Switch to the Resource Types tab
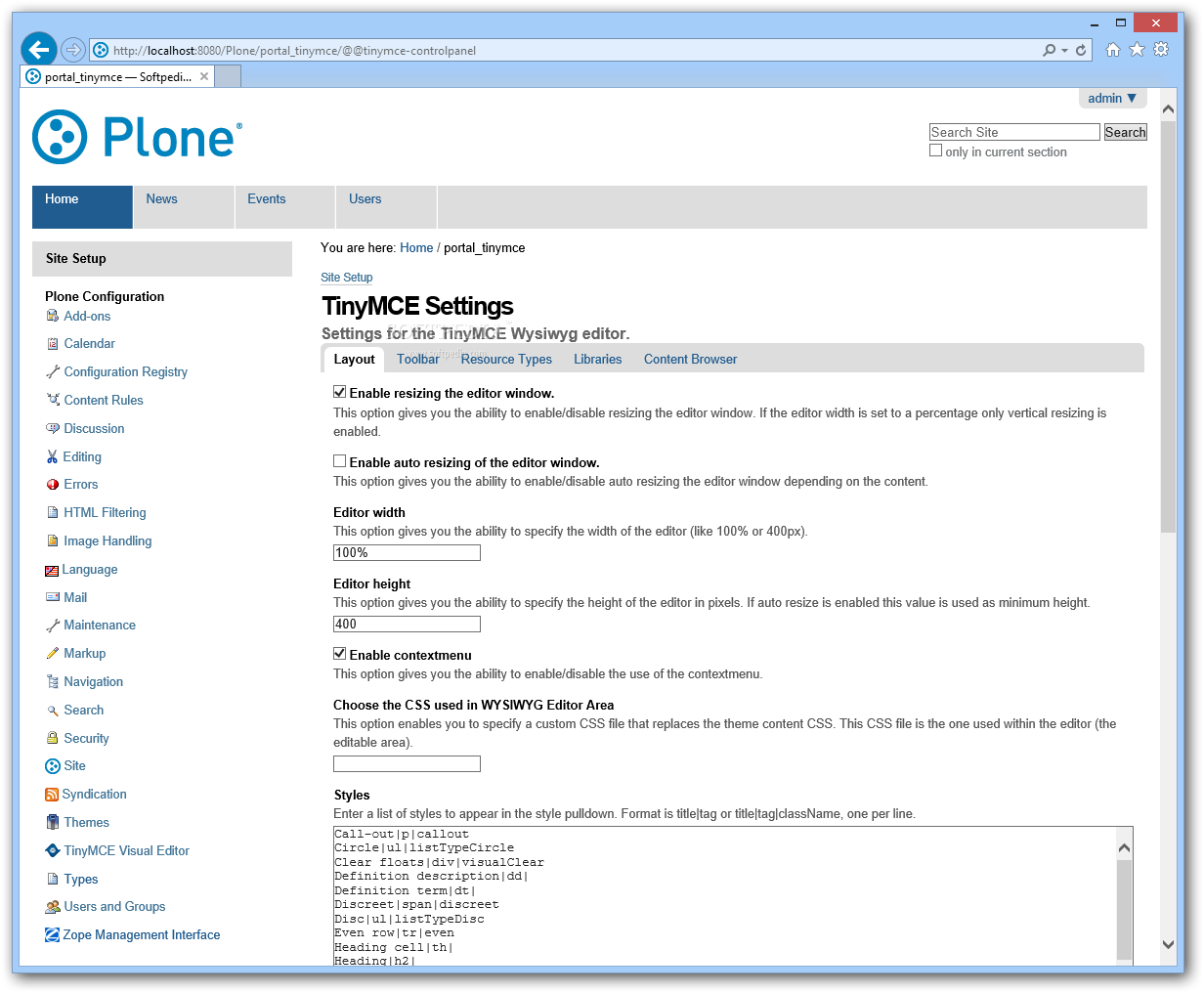The width and height of the screenshot is (1204, 993). coord(506,359)
